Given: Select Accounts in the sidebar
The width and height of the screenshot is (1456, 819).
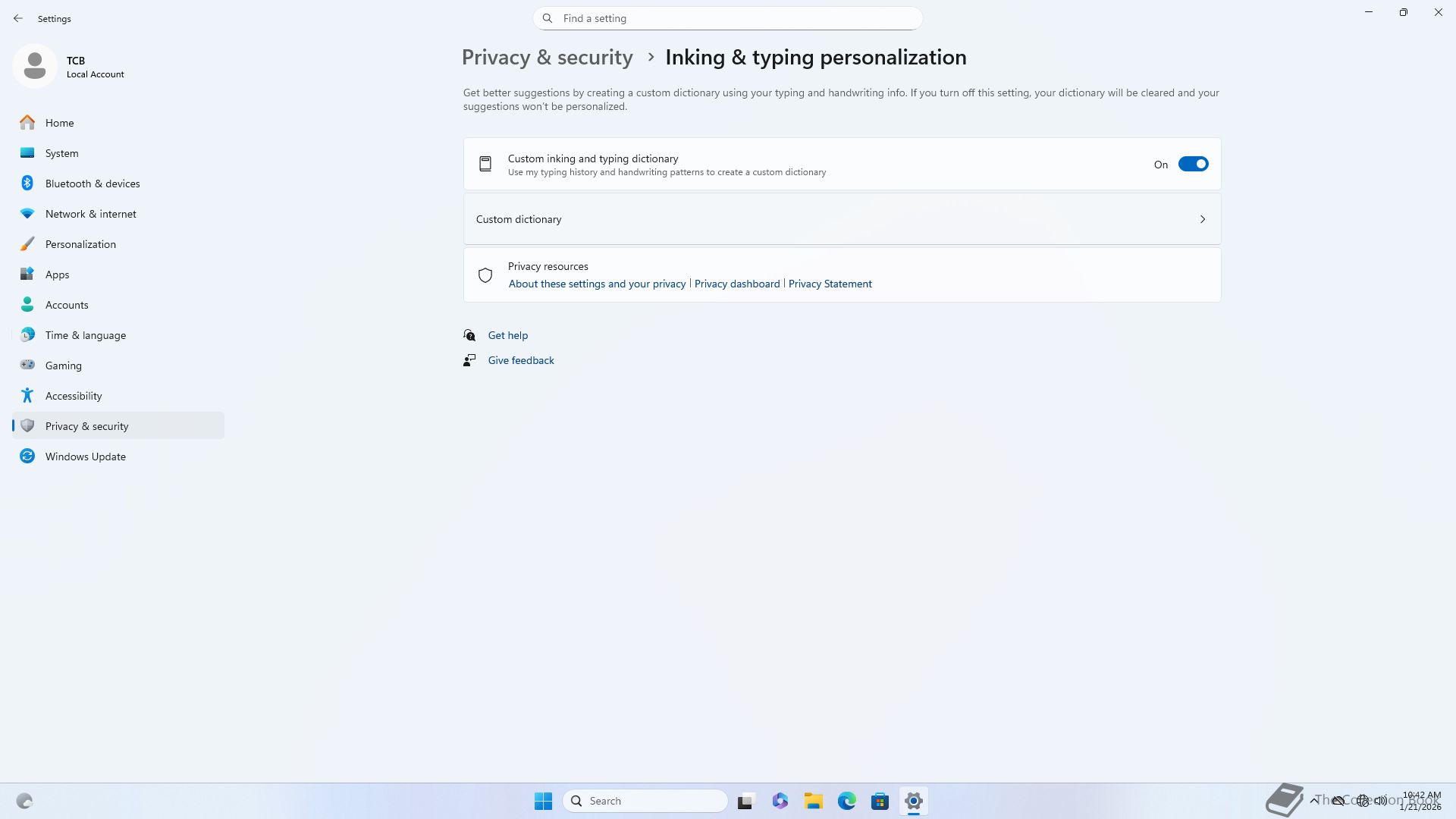Looking at the screenshot, I should [67, 305].
